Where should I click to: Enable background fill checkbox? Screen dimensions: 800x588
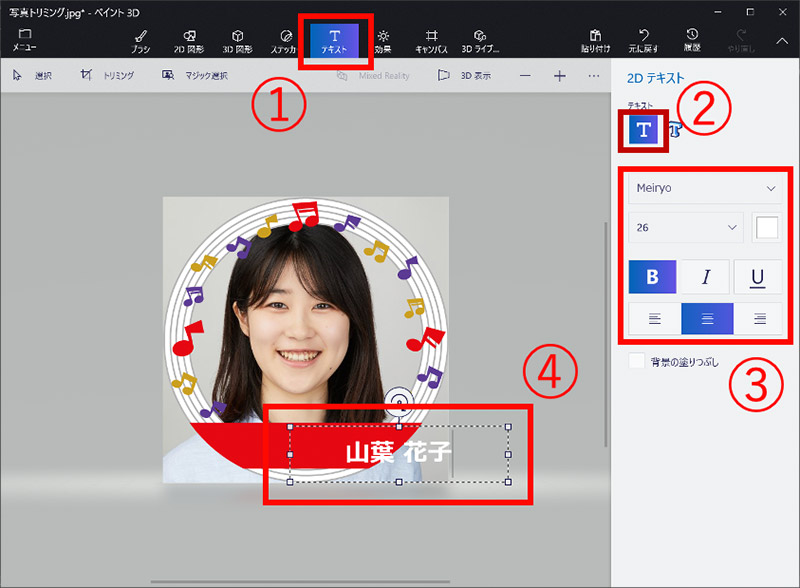pyautogui.click(x=637, y=361)
